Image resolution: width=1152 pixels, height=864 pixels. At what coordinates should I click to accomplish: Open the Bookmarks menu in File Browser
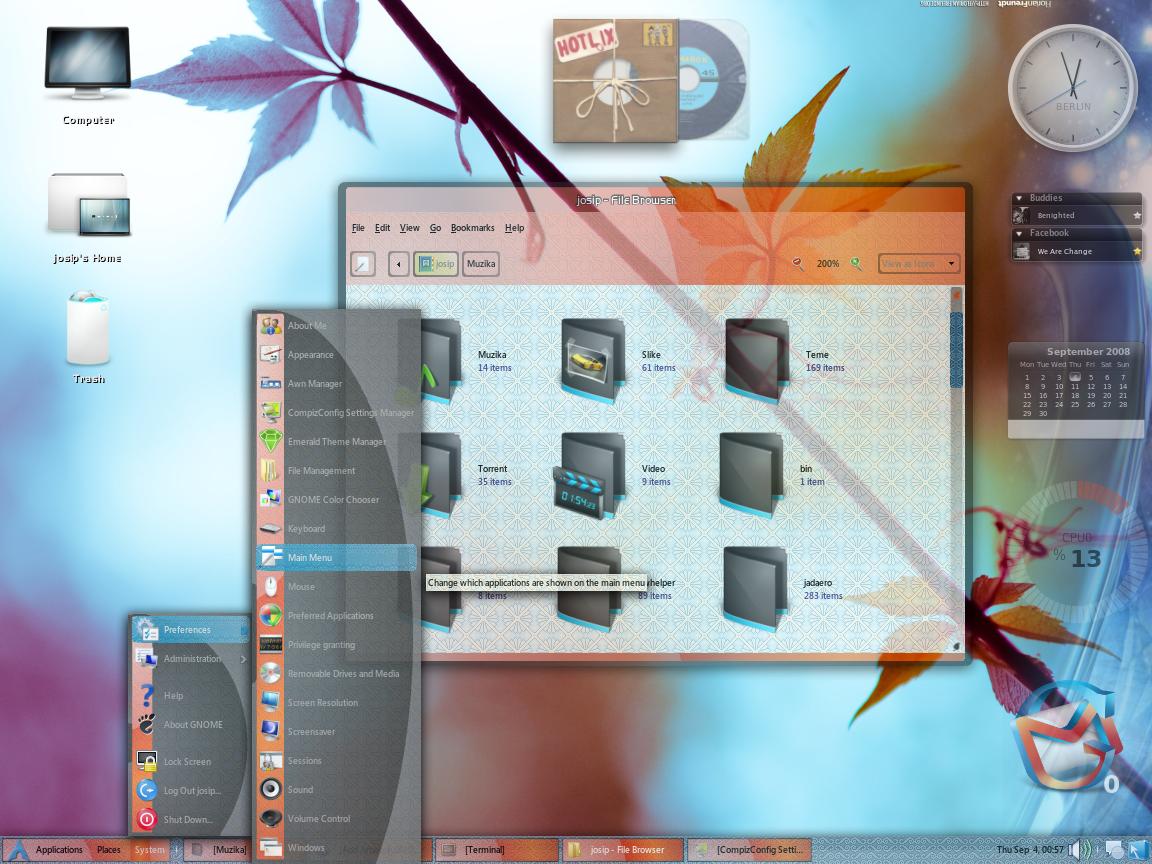click(x=472, y=228)
